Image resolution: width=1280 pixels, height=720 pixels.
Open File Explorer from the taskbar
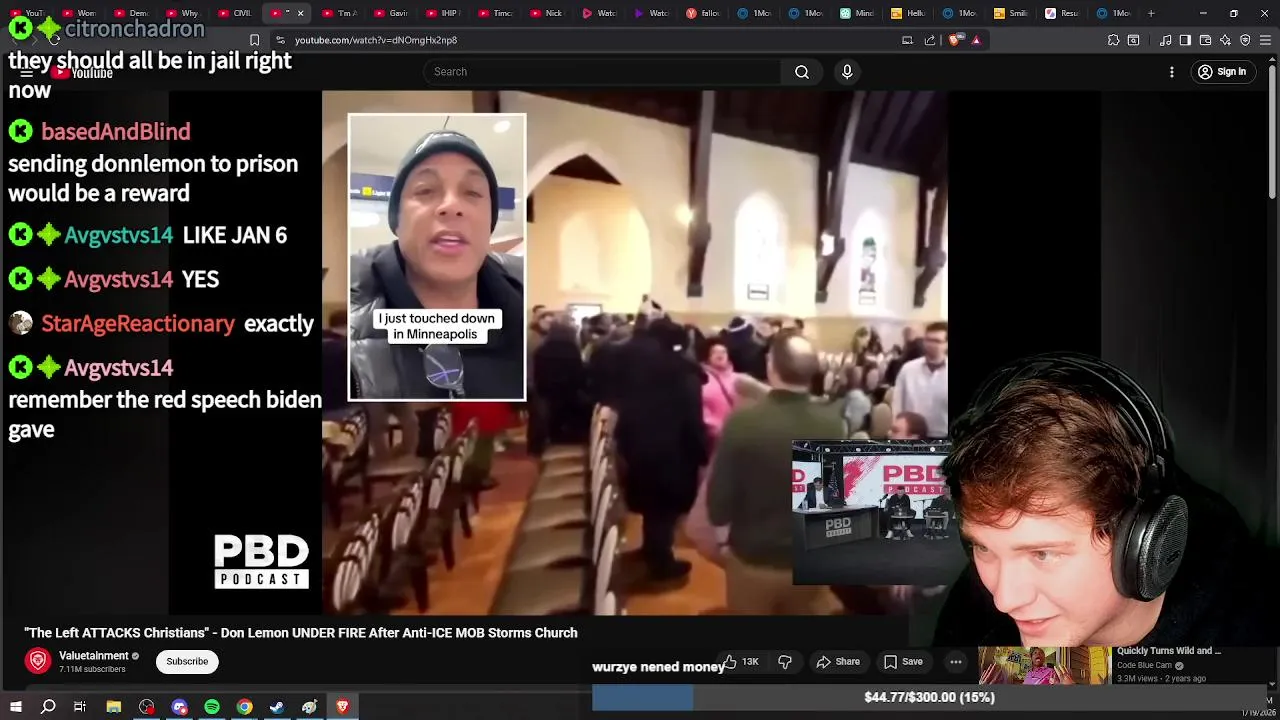click(x=114, y=707)
